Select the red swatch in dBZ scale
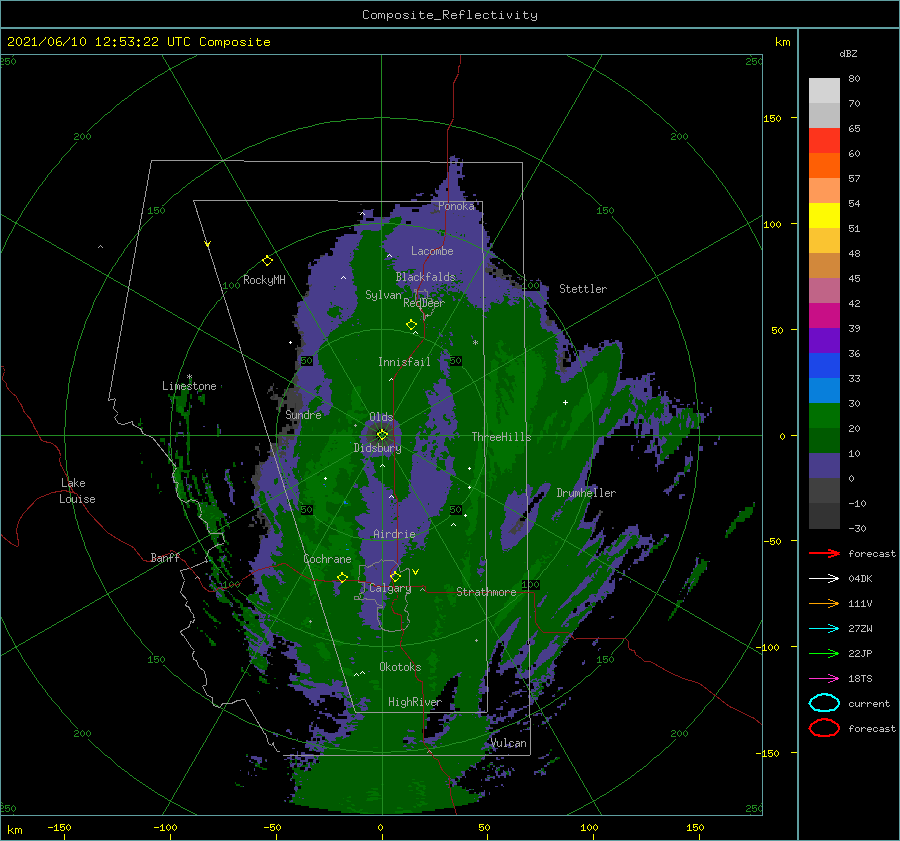This screenshot has width=900, height=841. point(824,140)
